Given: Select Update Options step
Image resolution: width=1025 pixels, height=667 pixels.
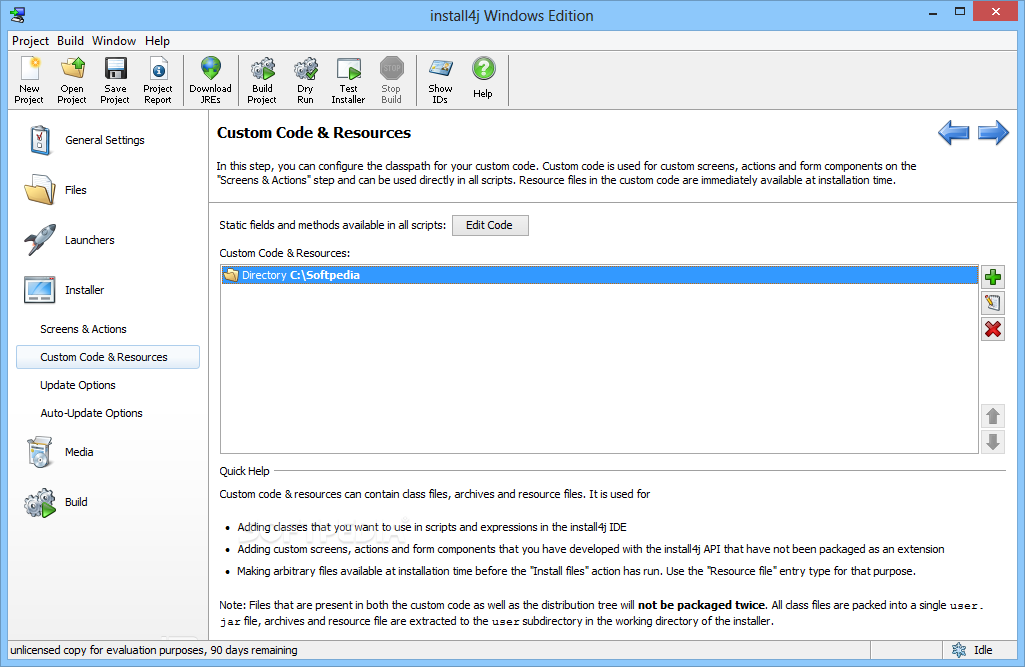Looking at the screenshot, I should (78, 385).
